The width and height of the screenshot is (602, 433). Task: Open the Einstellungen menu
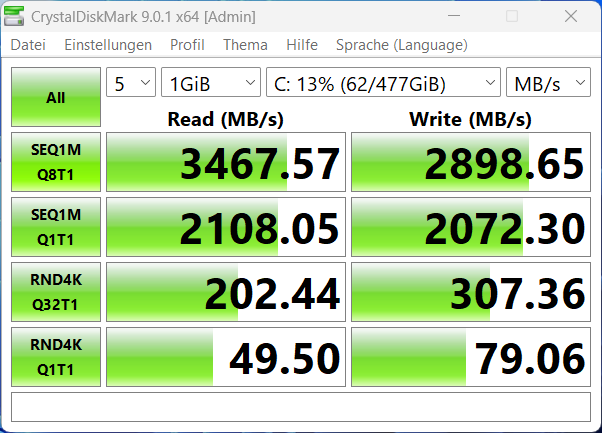(108, 45)
